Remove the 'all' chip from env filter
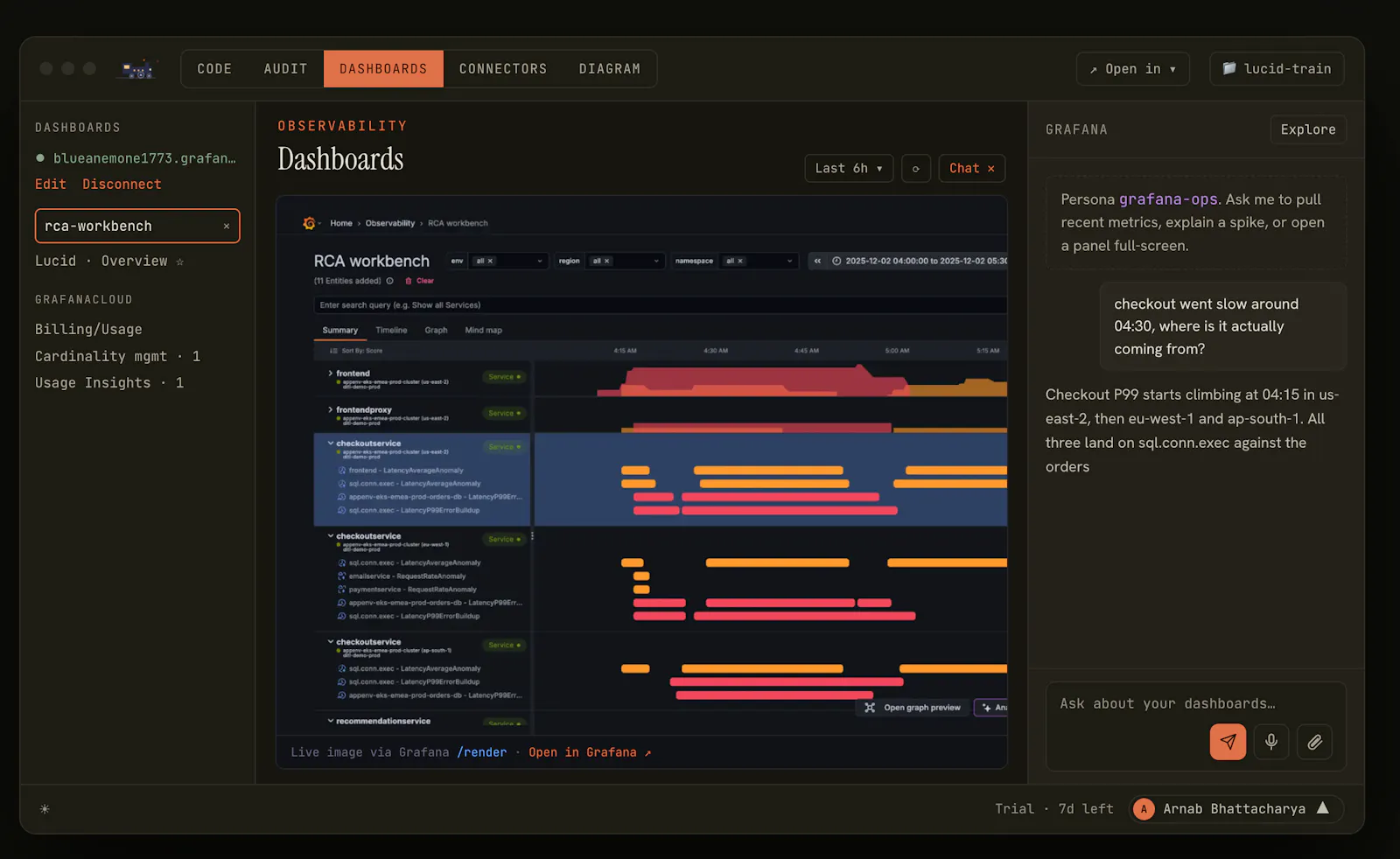The height and width of the screenshot is (859, 1400). pos(490,261)
